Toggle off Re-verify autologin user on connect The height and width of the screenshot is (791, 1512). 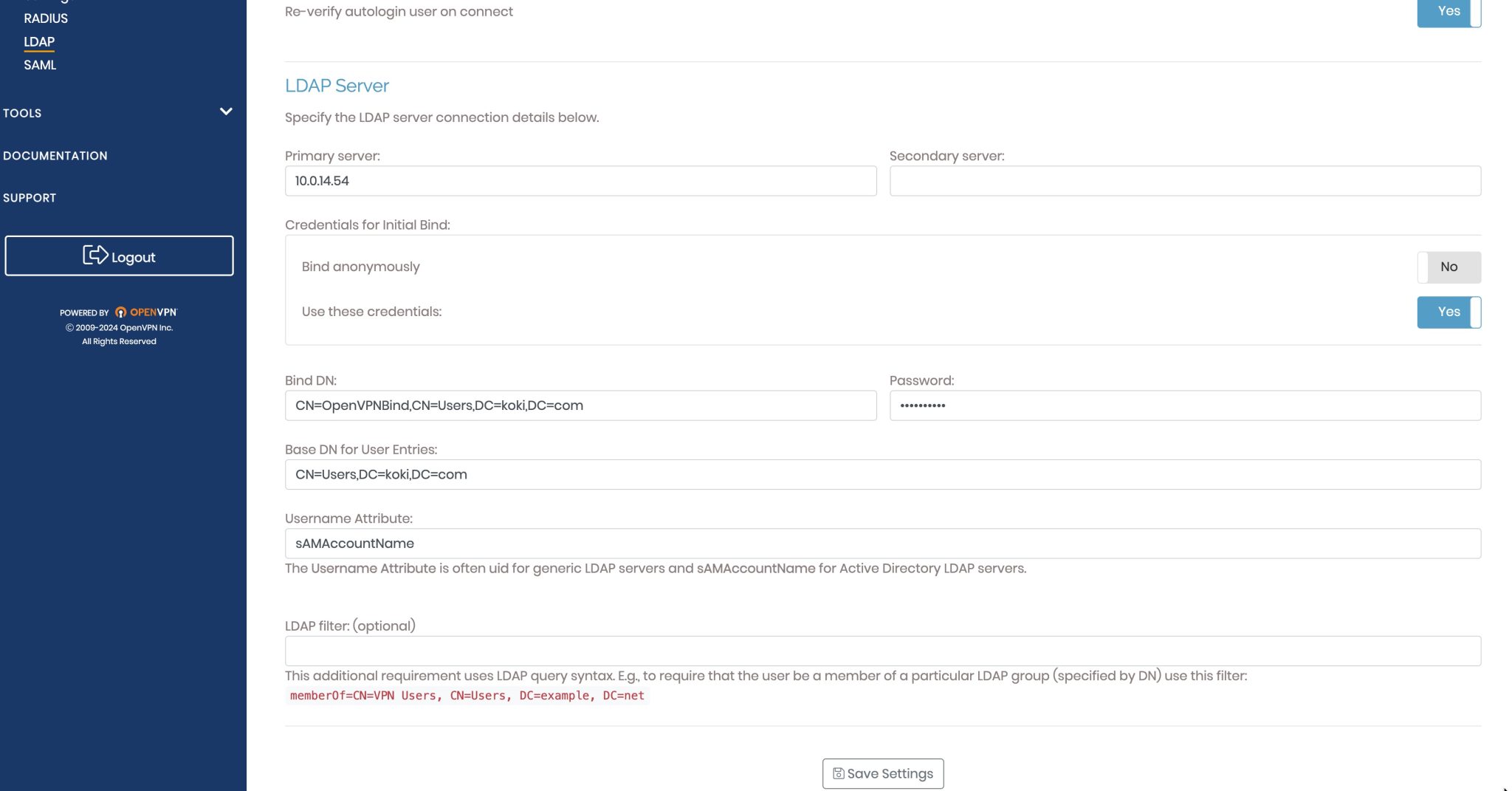(x=1448, y=11)
